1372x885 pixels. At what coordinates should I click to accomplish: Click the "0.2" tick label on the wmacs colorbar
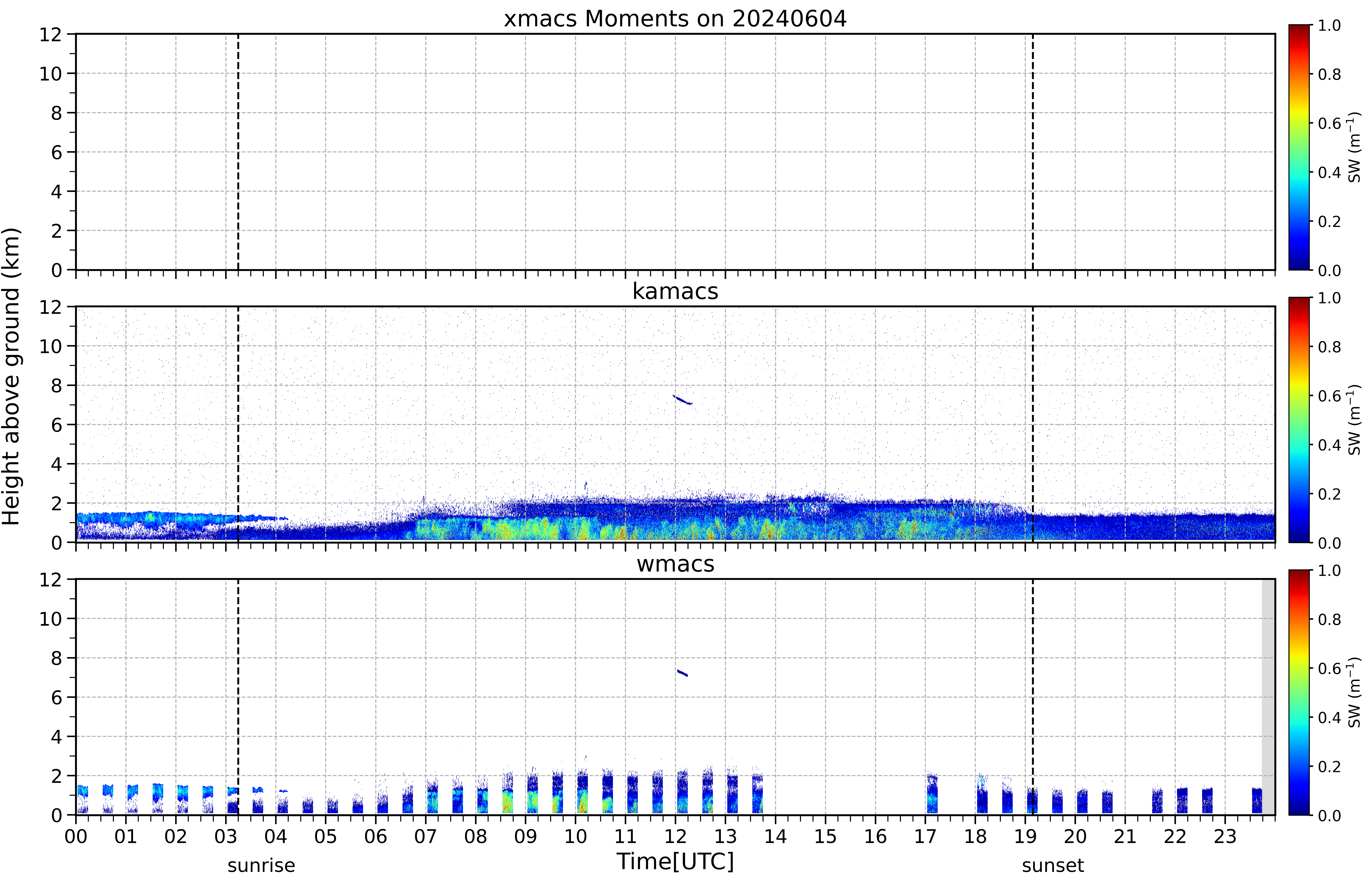coord(1329,767)
